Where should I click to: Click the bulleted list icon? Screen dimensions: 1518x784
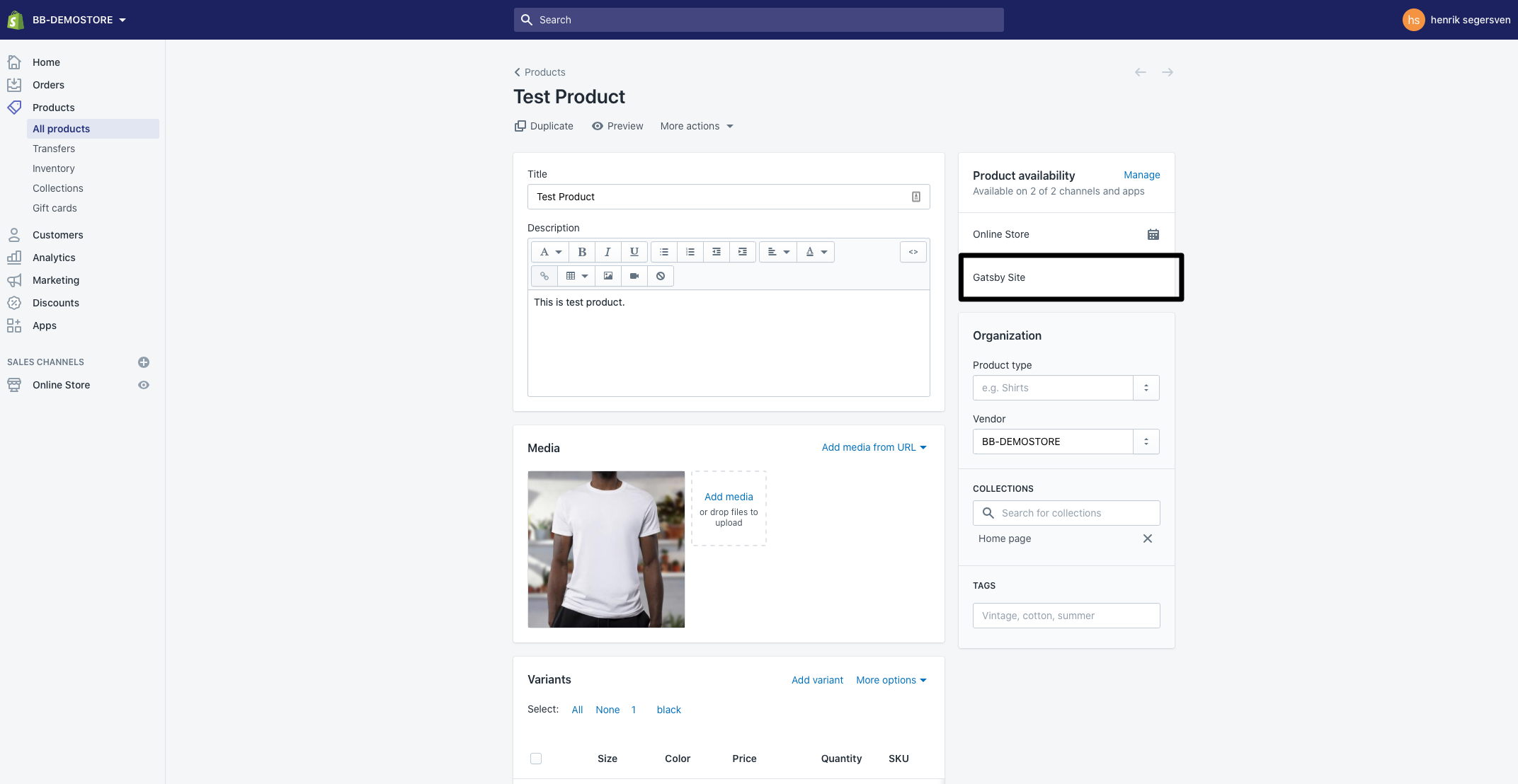coord(664,252)
